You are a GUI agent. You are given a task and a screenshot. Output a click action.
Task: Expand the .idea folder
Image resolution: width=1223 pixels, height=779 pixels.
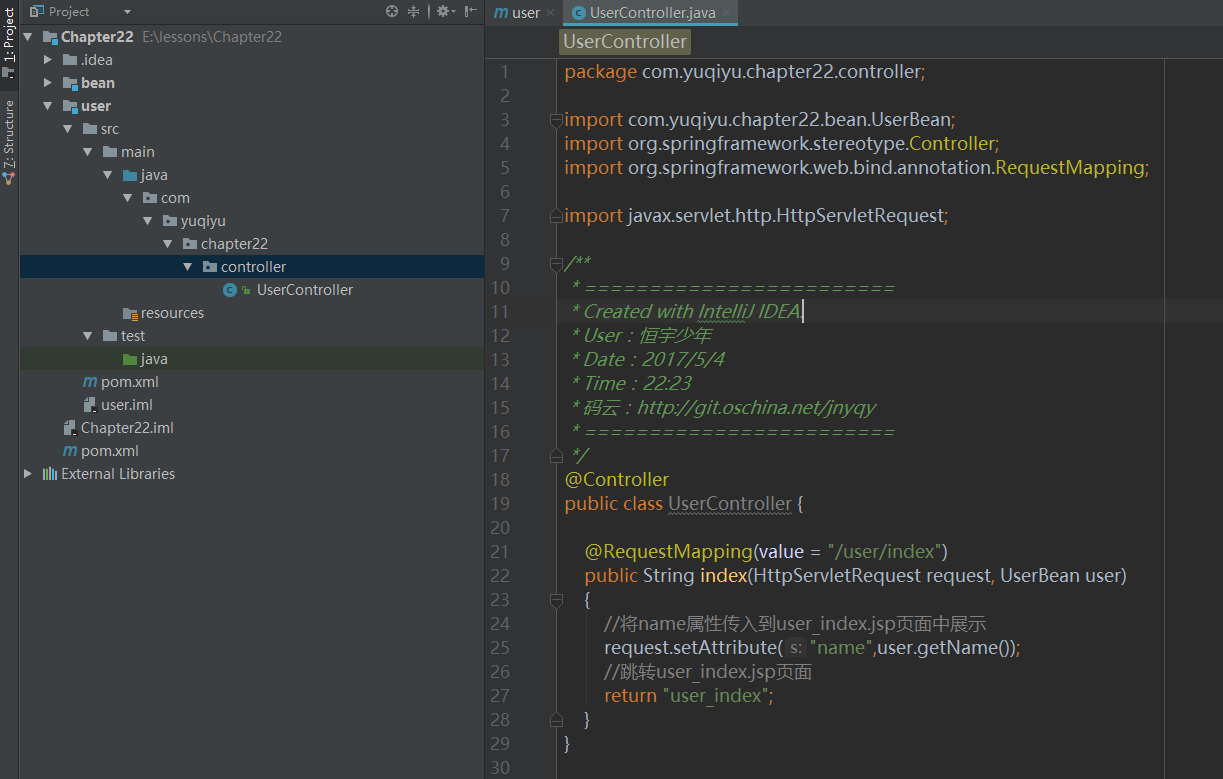pyautogui.click(x=48, y=60)
